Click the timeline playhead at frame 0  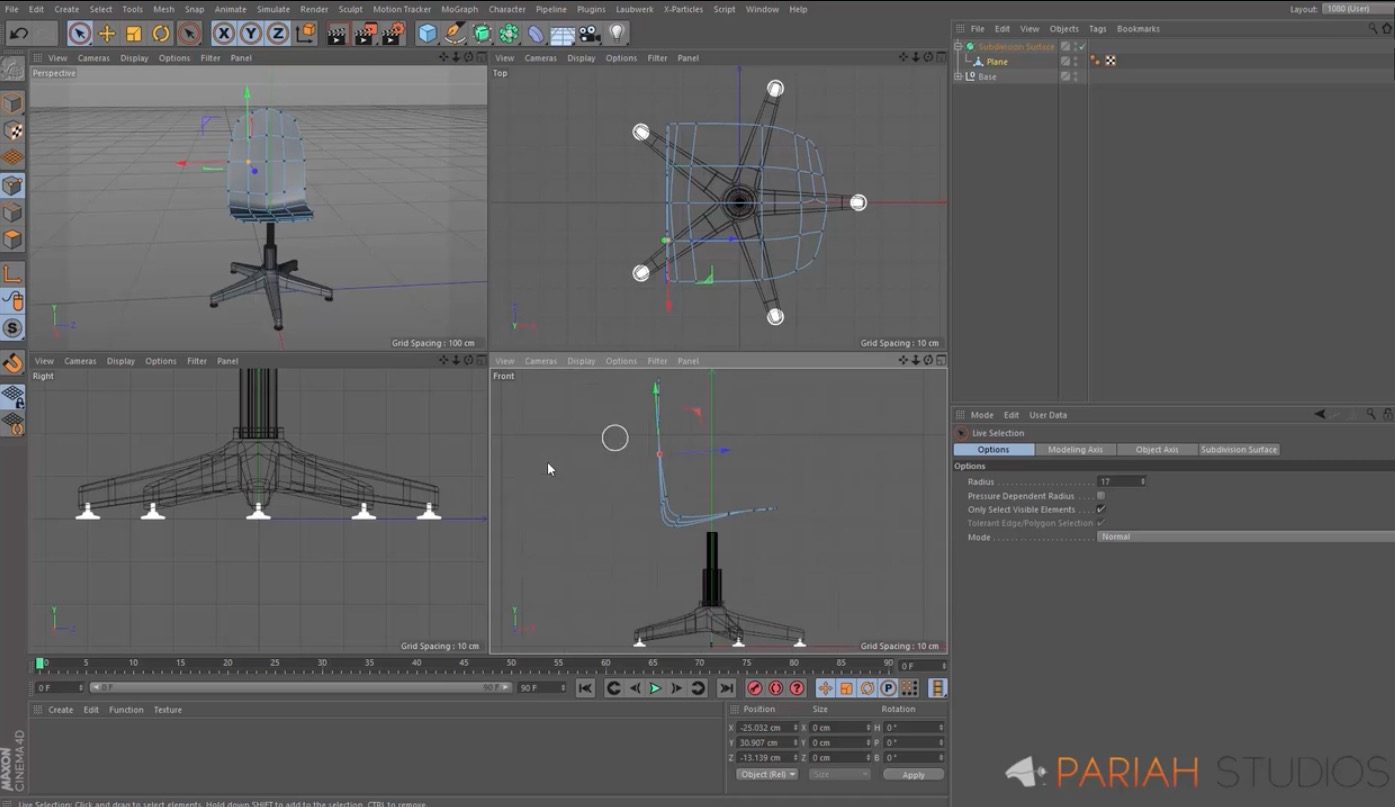[x=40, y=663]
